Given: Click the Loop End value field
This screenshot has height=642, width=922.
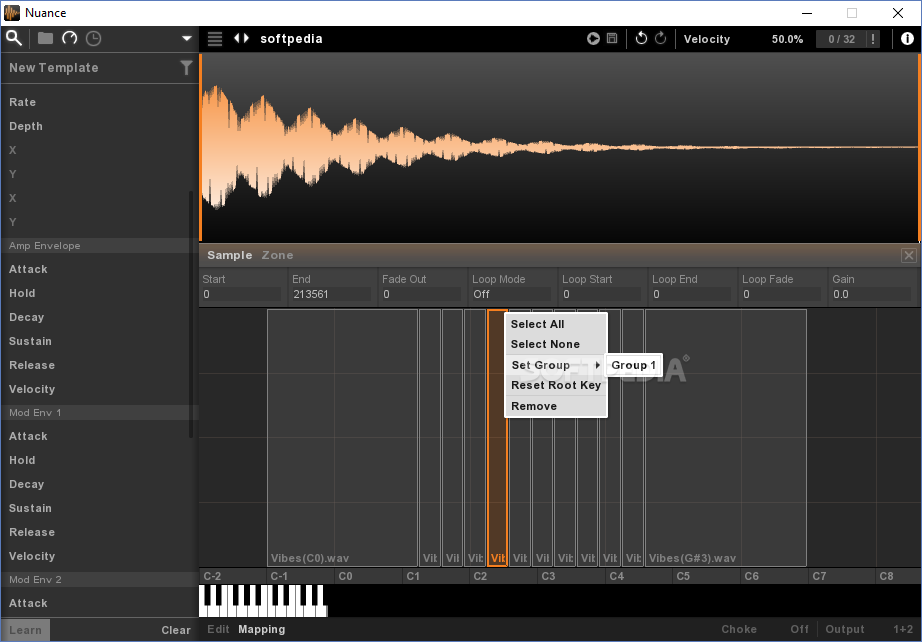Looking at the screenshot, I should pos(692,295).
